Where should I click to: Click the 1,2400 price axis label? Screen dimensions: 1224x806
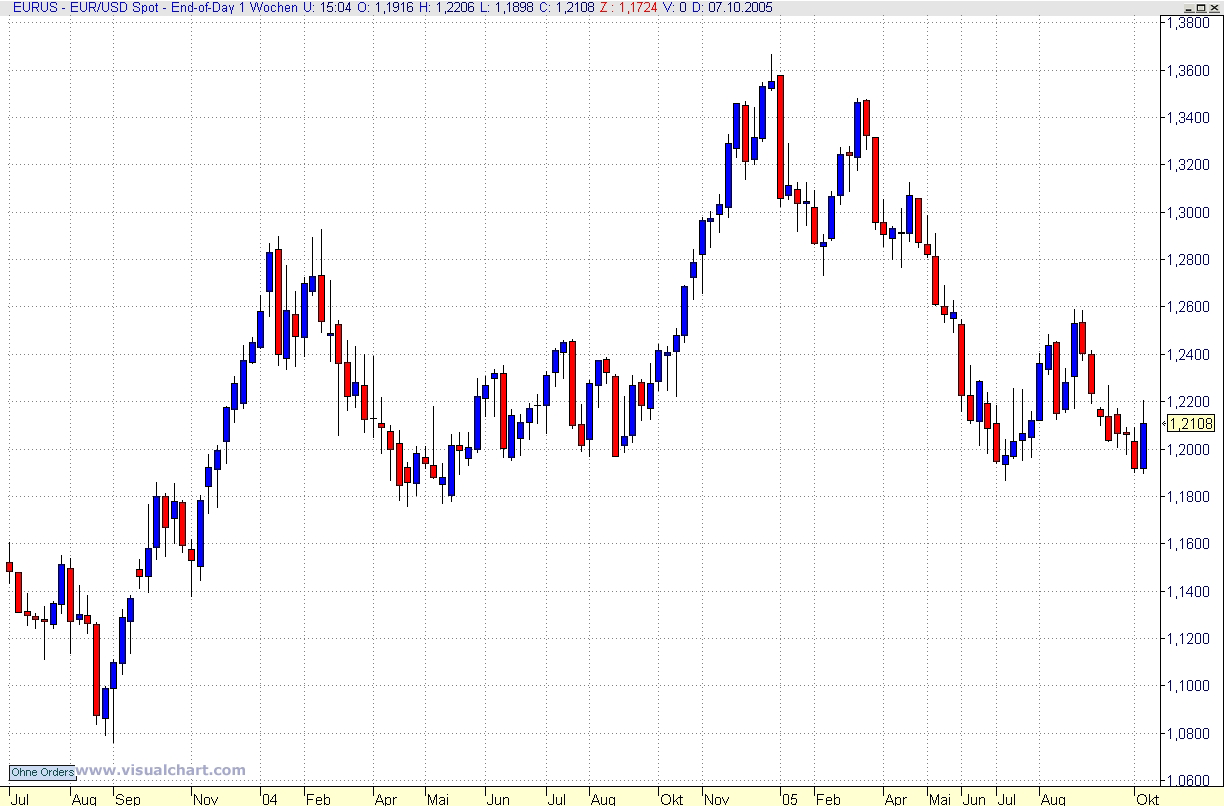[1189, 354]
